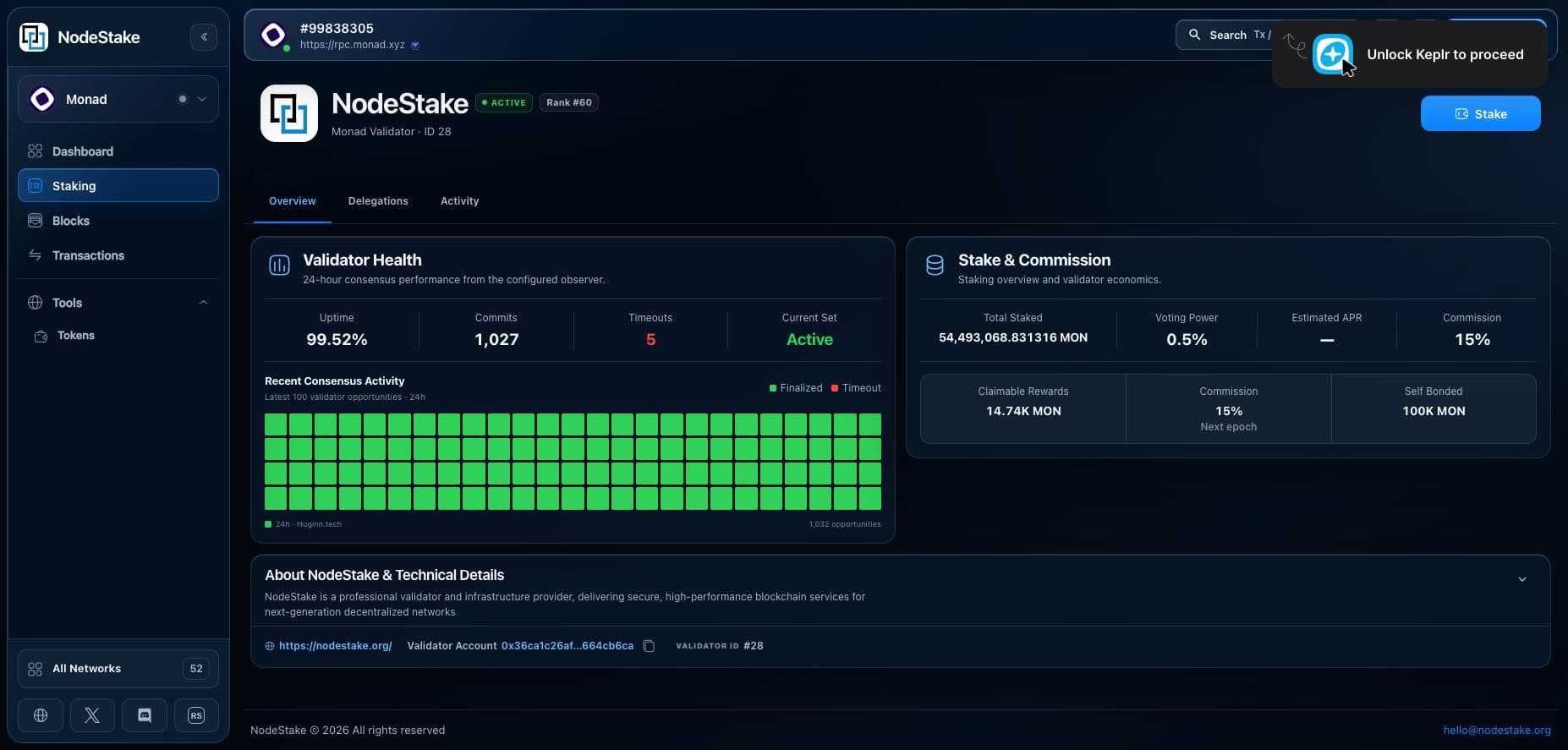1568x750 pixels.
Task: Click the Unlock Keplr to proceed message
Action: (x=1445, y=54)
